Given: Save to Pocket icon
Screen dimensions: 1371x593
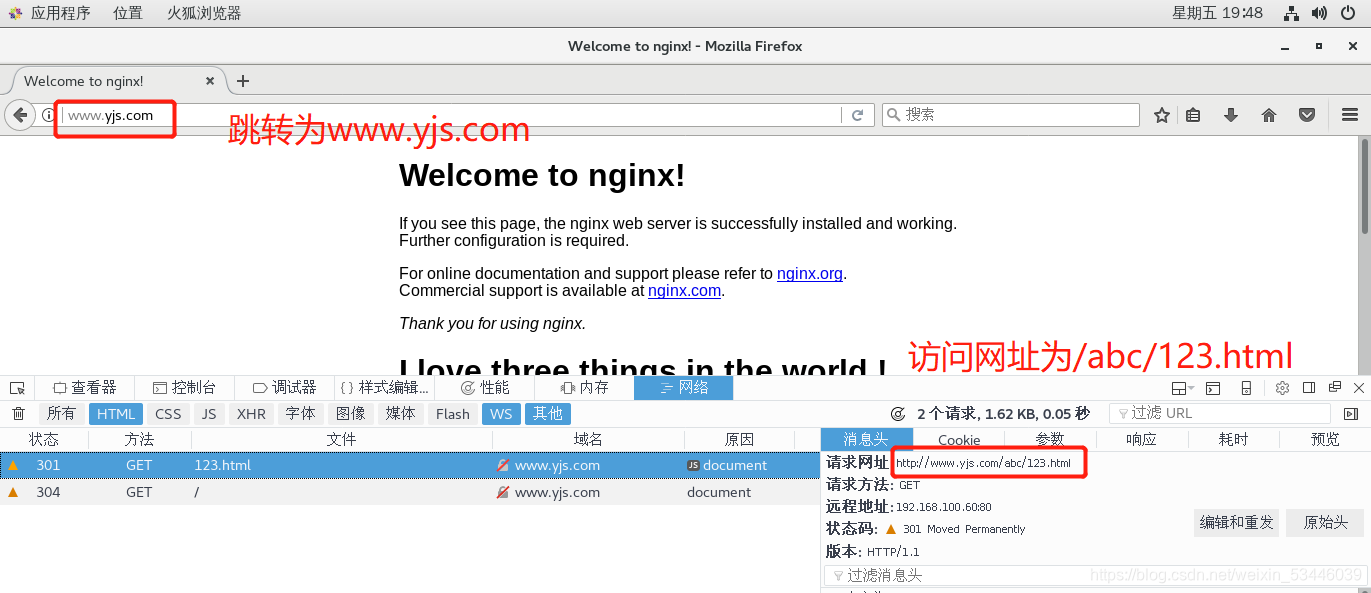Looking at the screenshot, I should 1307,115.
